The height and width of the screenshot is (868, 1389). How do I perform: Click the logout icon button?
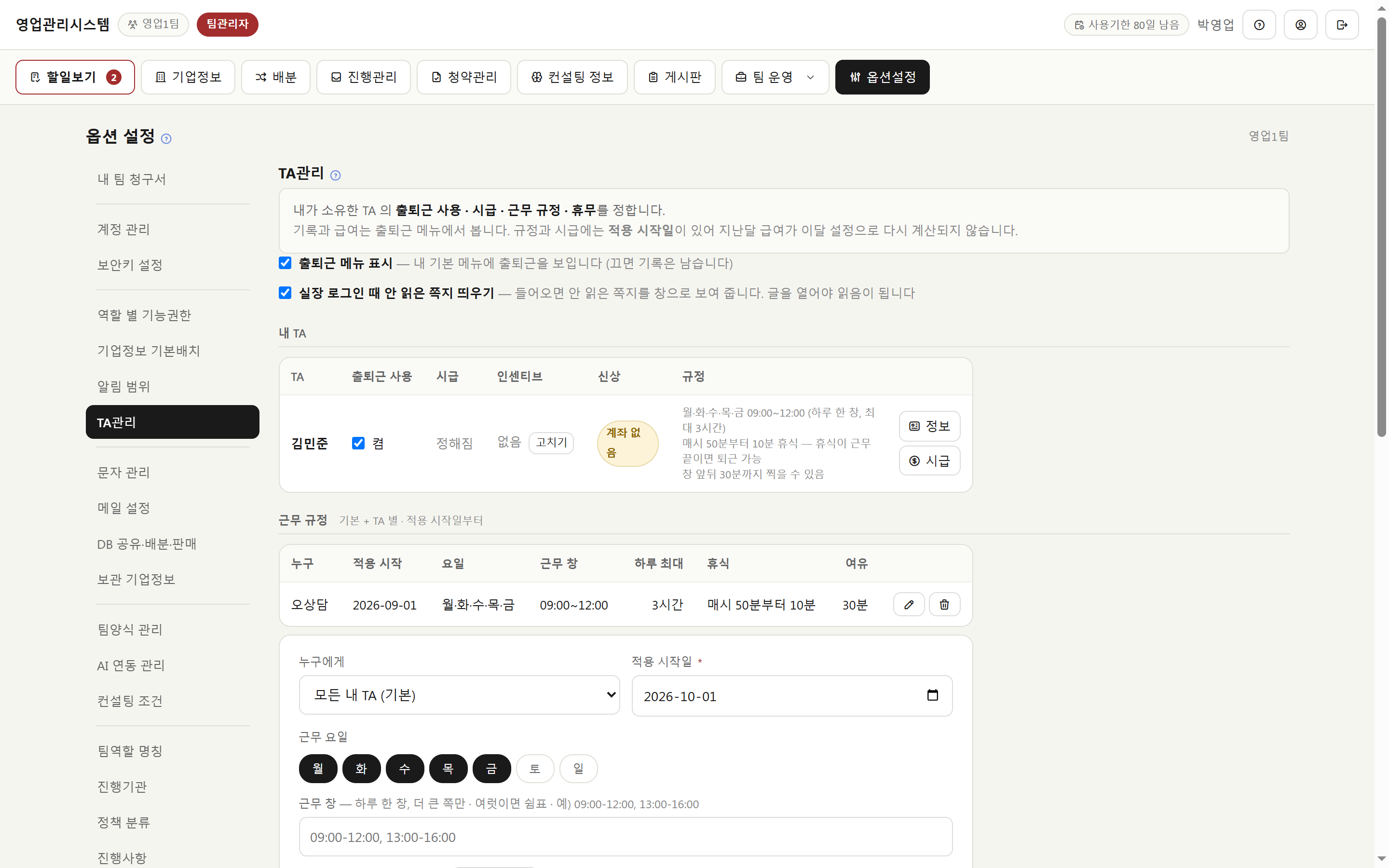coord(1341,25)
